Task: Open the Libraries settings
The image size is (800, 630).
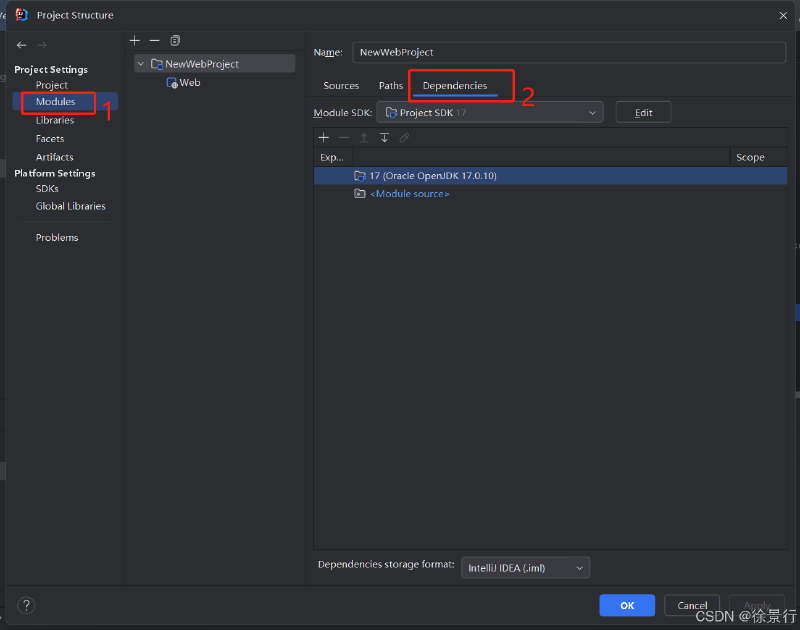Action: tap(55, 120)
